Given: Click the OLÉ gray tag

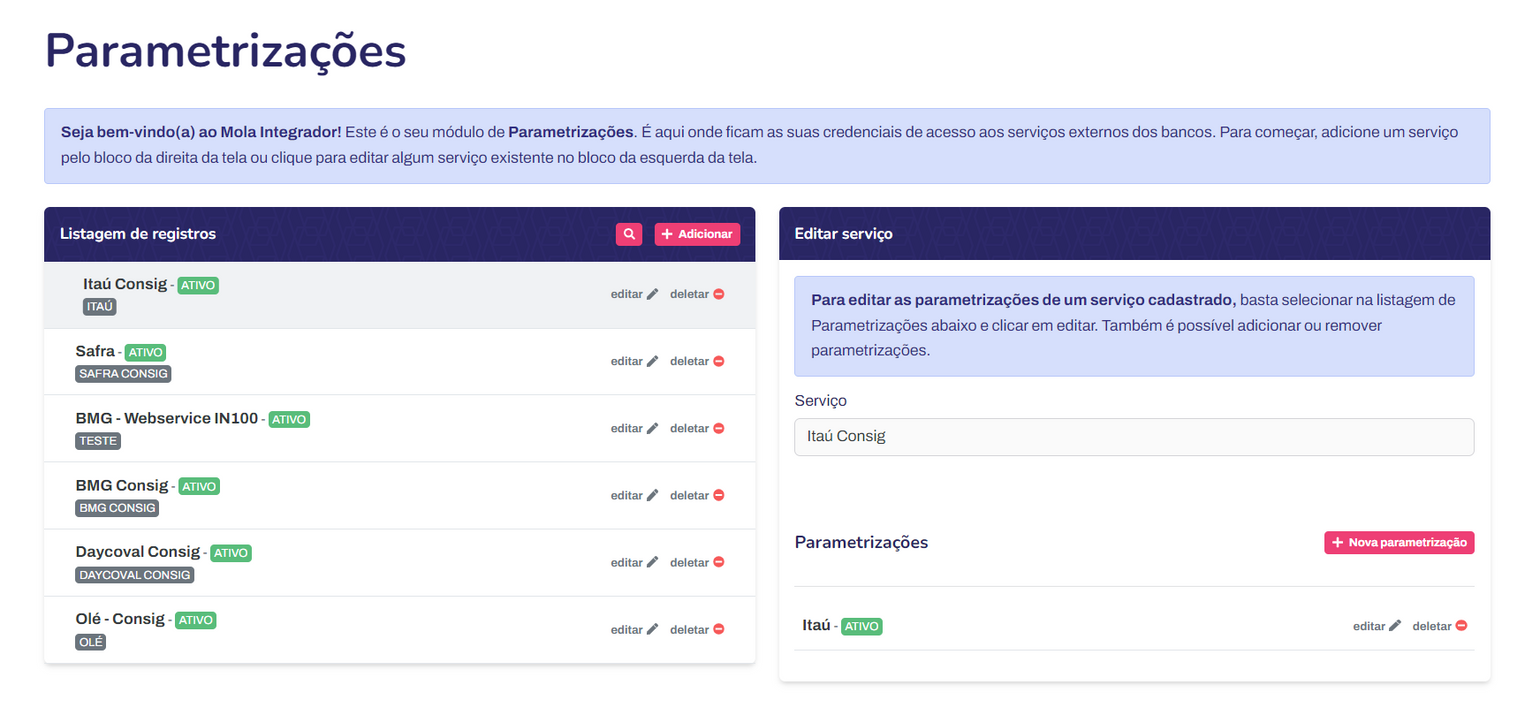Looking at the screenshot, I should (90, 642).
